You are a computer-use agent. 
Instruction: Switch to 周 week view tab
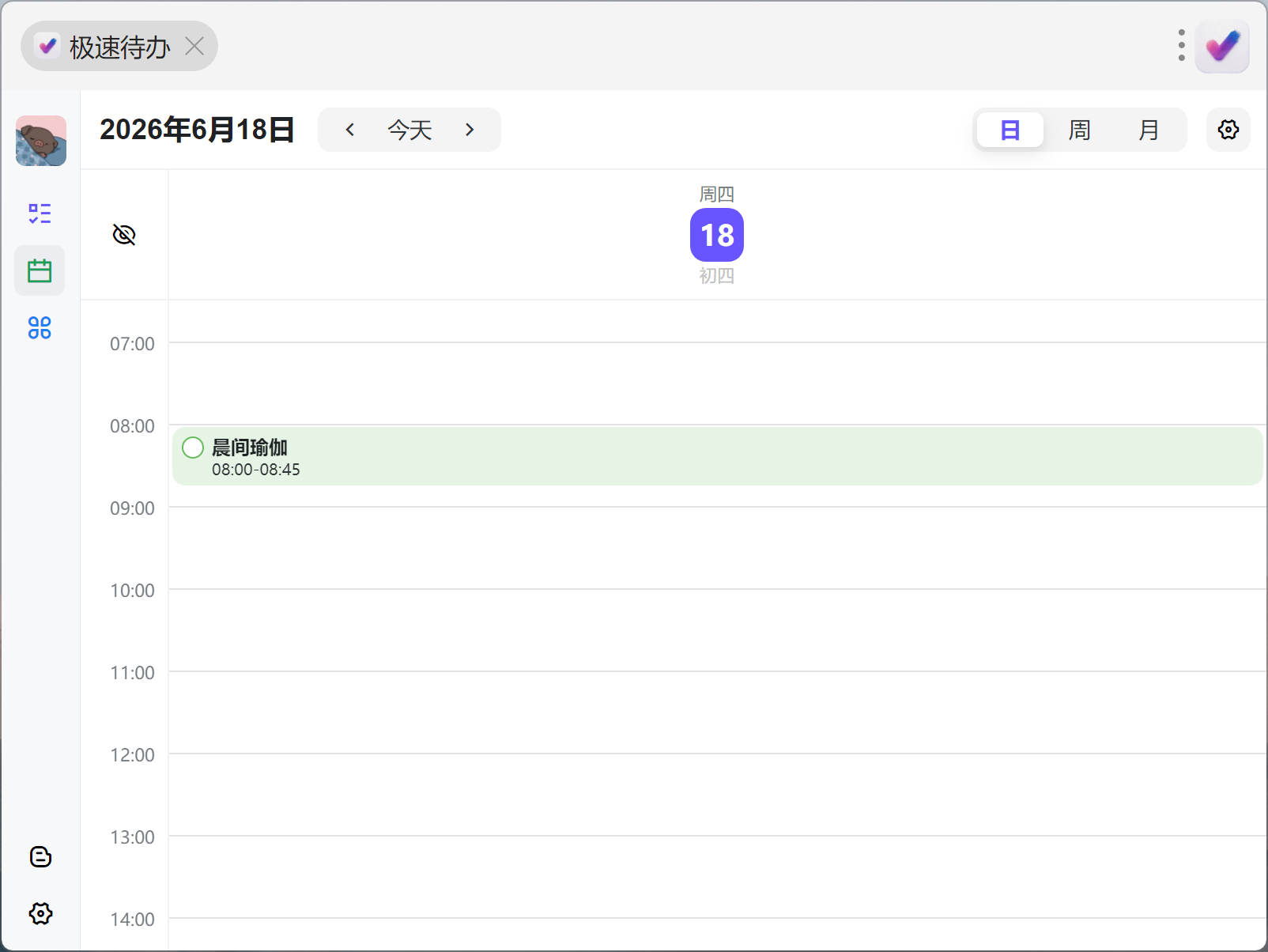[1080, 130]
